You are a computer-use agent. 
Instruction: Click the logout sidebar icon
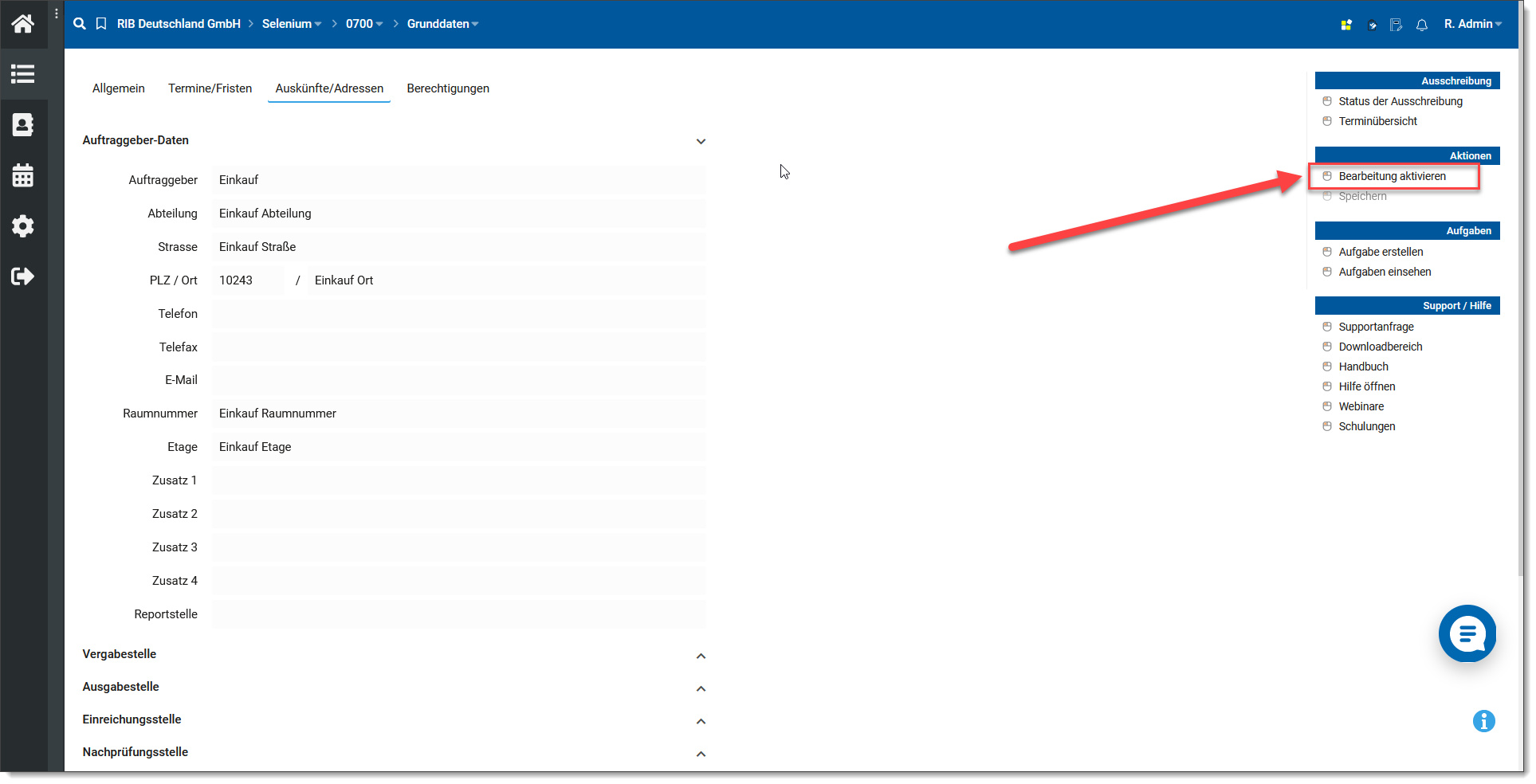tap(23, 276)
